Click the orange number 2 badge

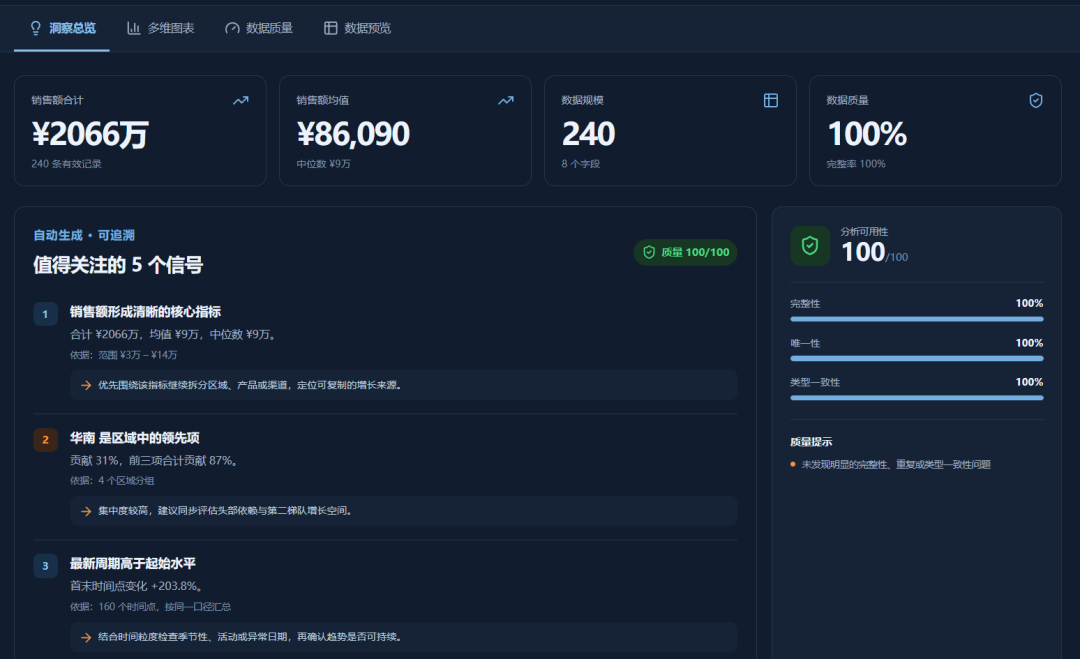[x=45, y=439]
